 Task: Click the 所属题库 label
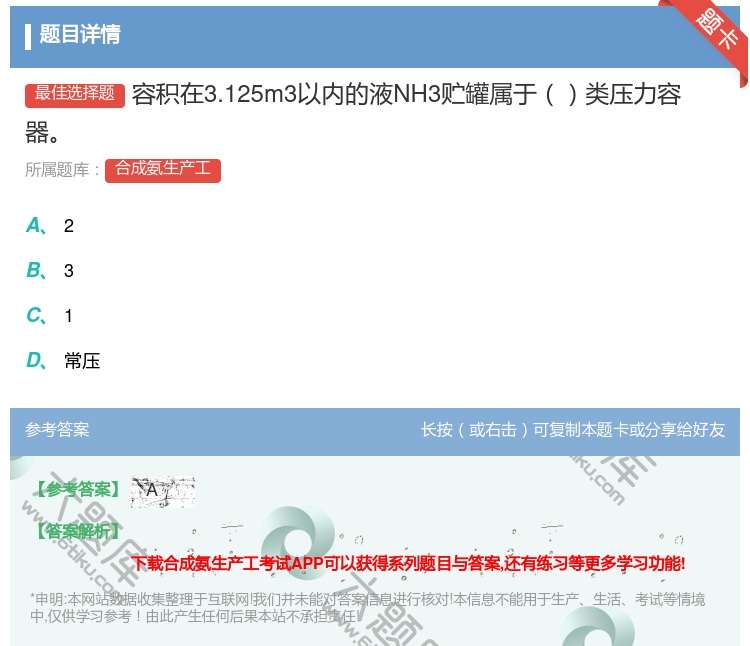click(x=62, y=170)
